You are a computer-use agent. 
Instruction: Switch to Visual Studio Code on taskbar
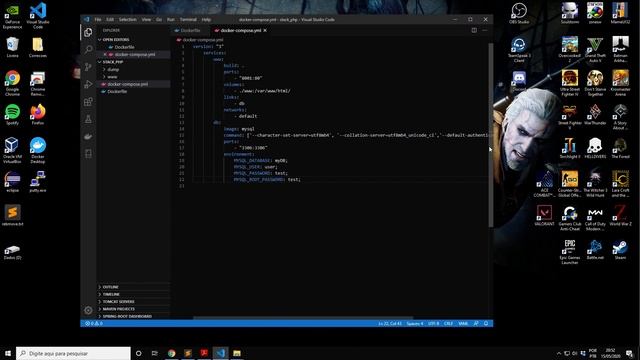(x=220, y=353)
